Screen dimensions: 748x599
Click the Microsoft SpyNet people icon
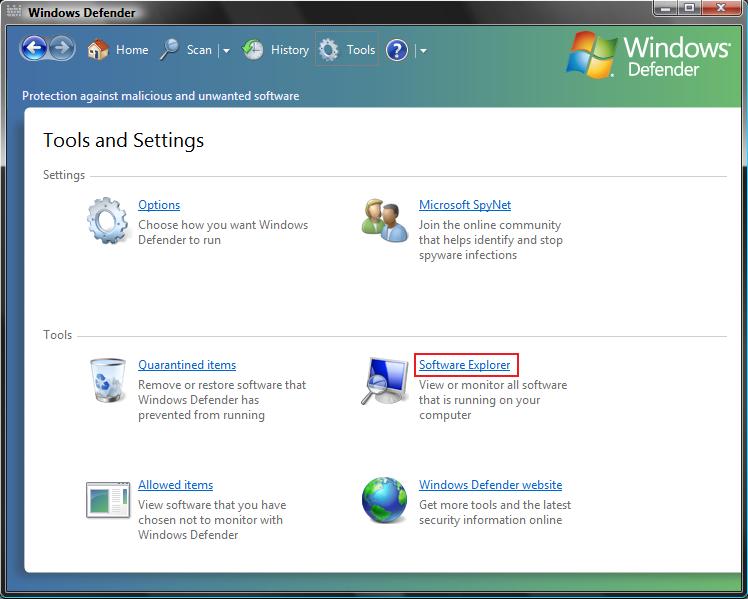tap(384, 221)
